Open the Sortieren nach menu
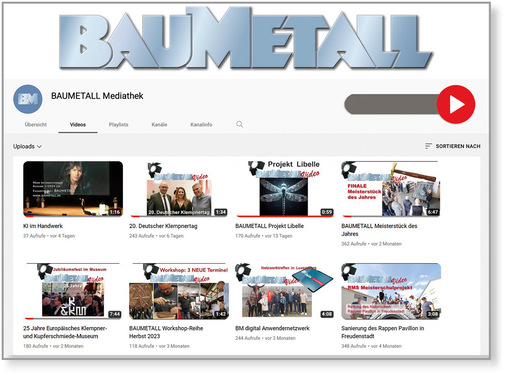Viewport: 506px width, 375px height. click(453, 146)
